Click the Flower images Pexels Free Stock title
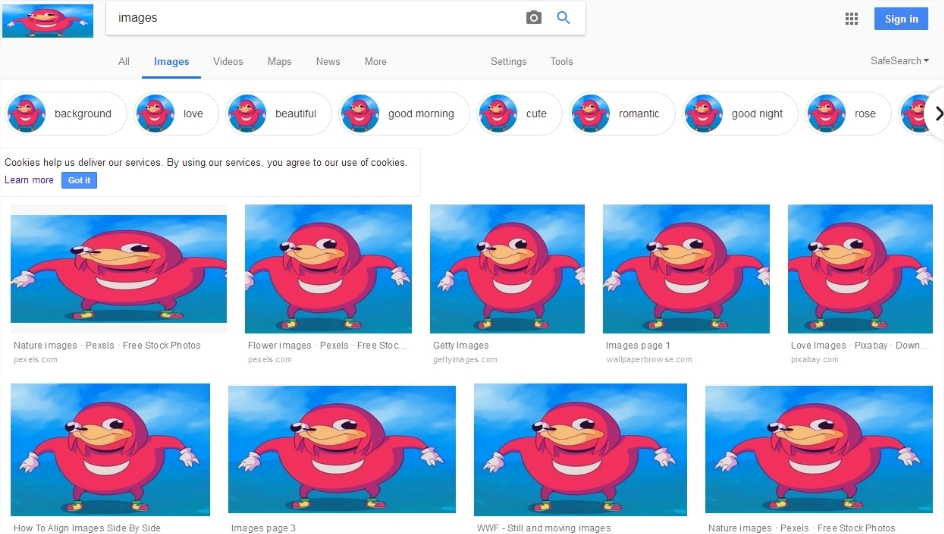Viewport: 944px width, 534px height. [x=327, y=346]
